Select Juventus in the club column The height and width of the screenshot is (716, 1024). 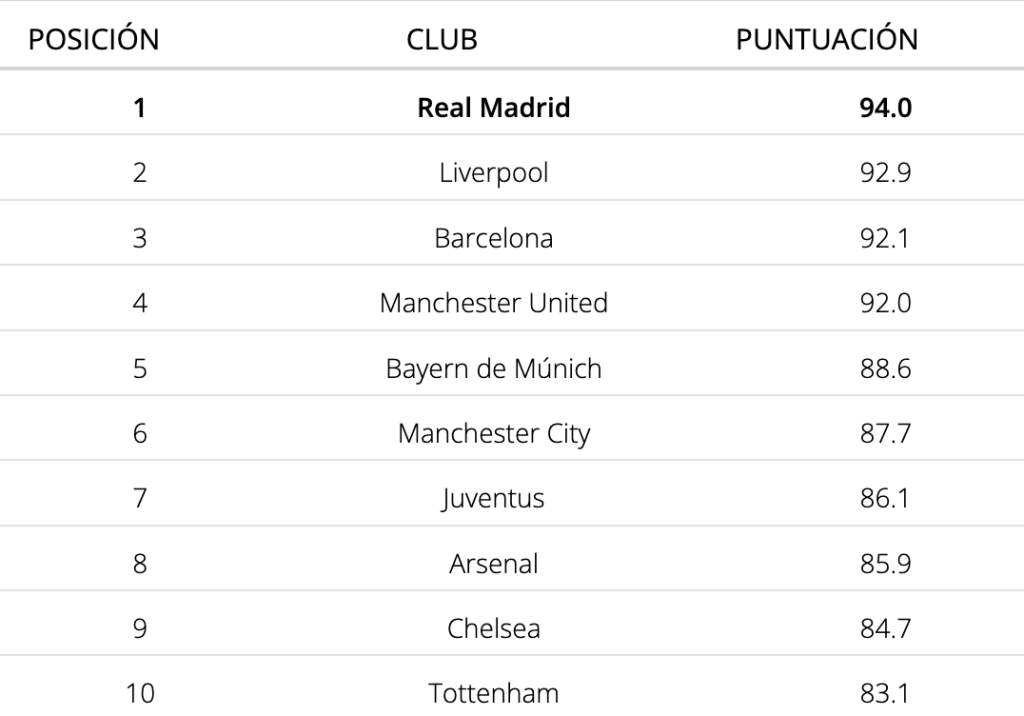tap(494, 498)
